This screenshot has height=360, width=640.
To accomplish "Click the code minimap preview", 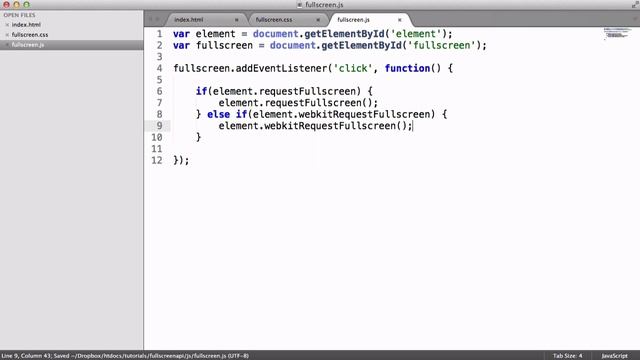I will pos(618,33).
